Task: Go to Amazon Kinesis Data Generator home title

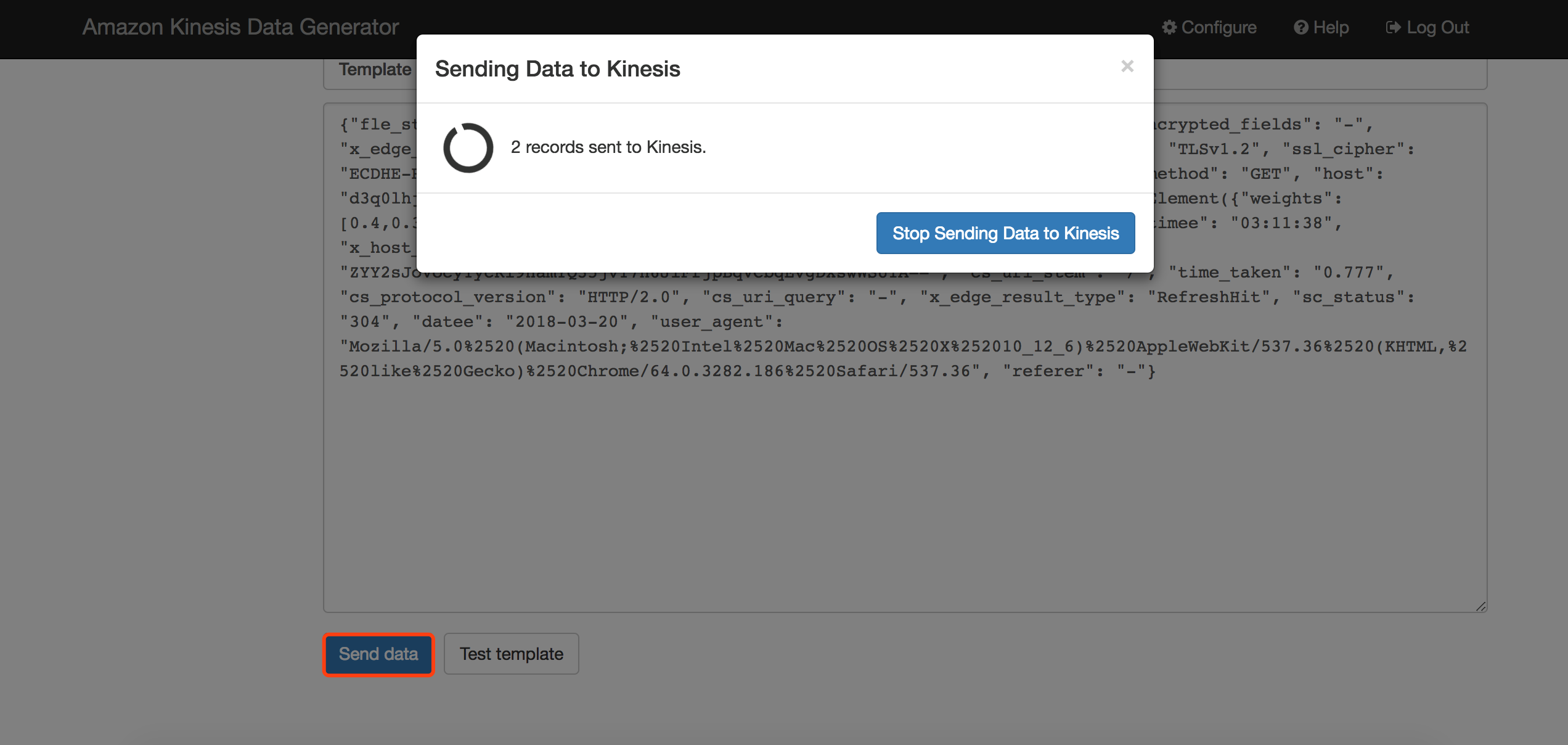Action: pyautogui.click(x=240, y=27)
